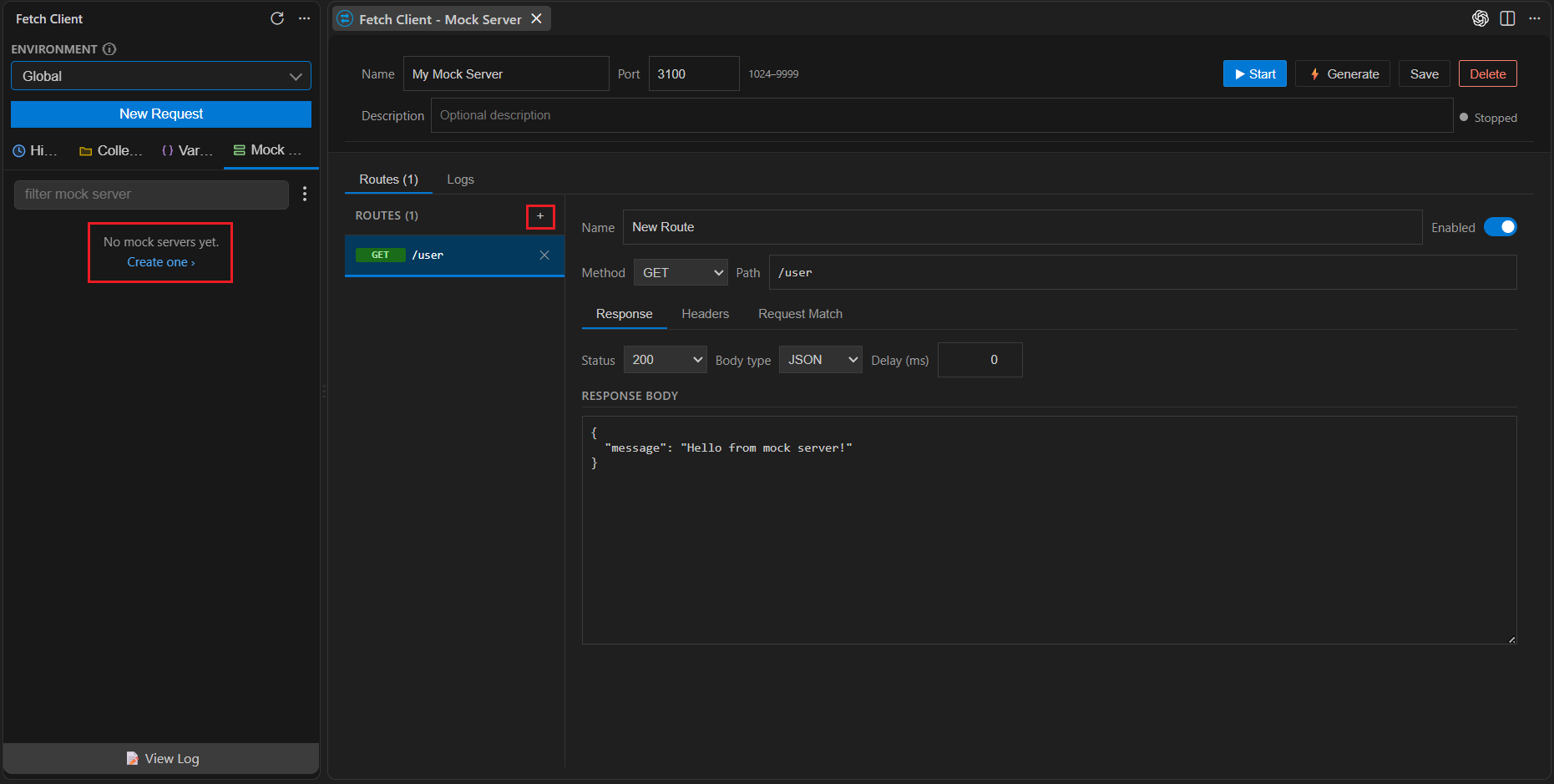
Task: Open the Headers tab
Action: [x=706, y=314]
